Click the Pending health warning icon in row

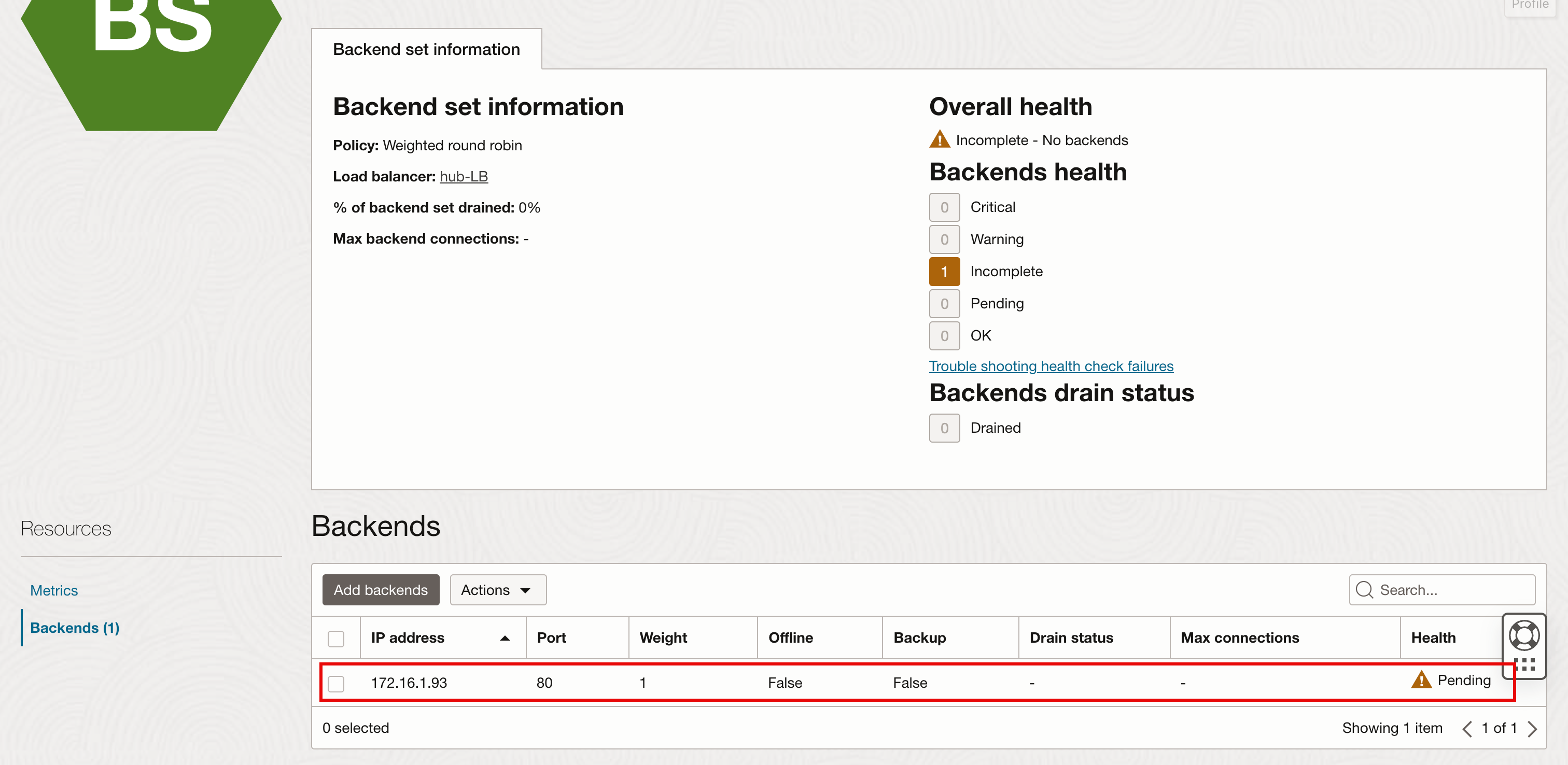(1421, 680)
